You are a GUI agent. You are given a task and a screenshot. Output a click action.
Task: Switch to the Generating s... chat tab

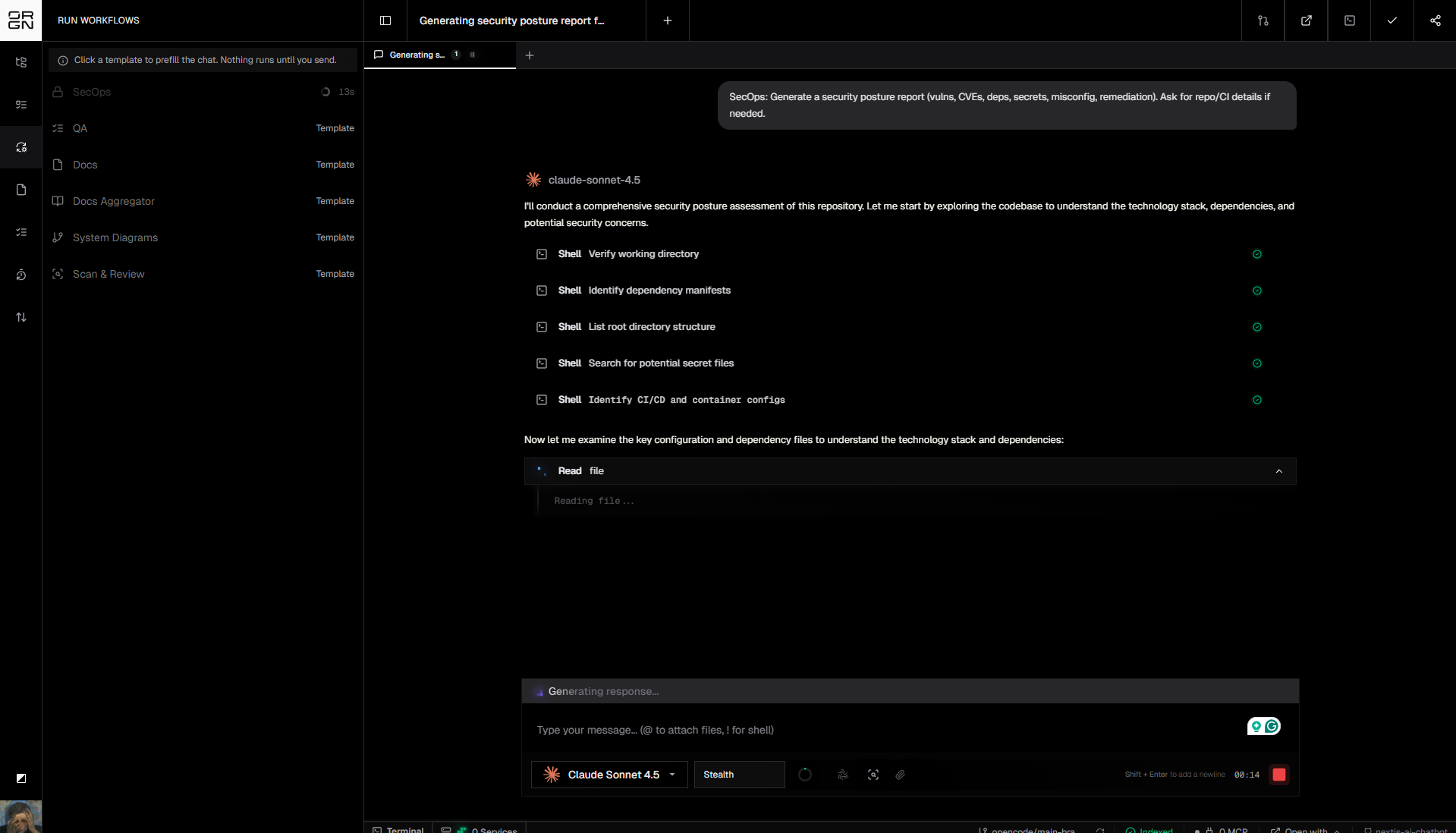coord(417,55)
